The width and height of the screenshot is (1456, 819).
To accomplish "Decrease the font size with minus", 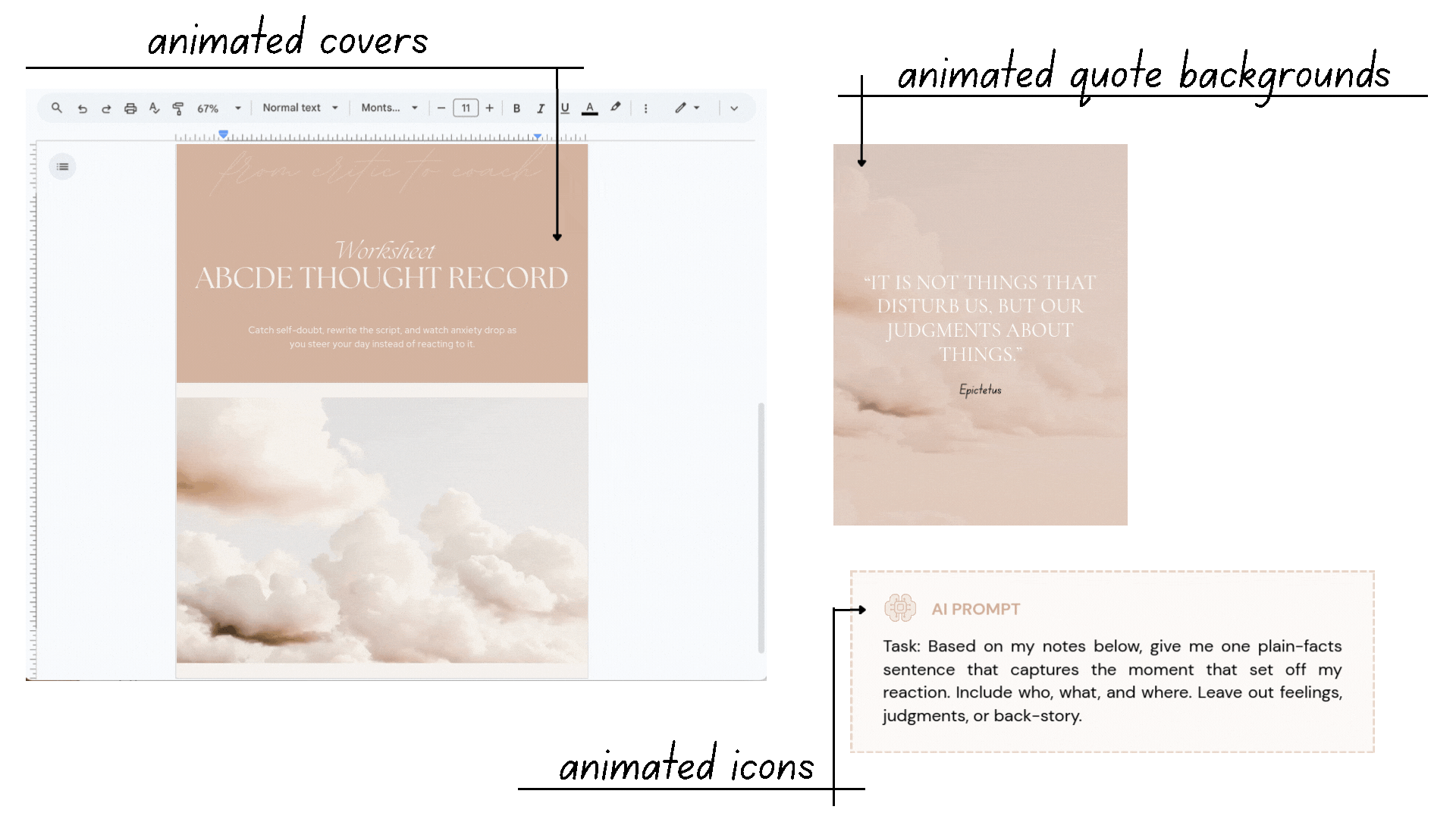I will tap(442, 108).
